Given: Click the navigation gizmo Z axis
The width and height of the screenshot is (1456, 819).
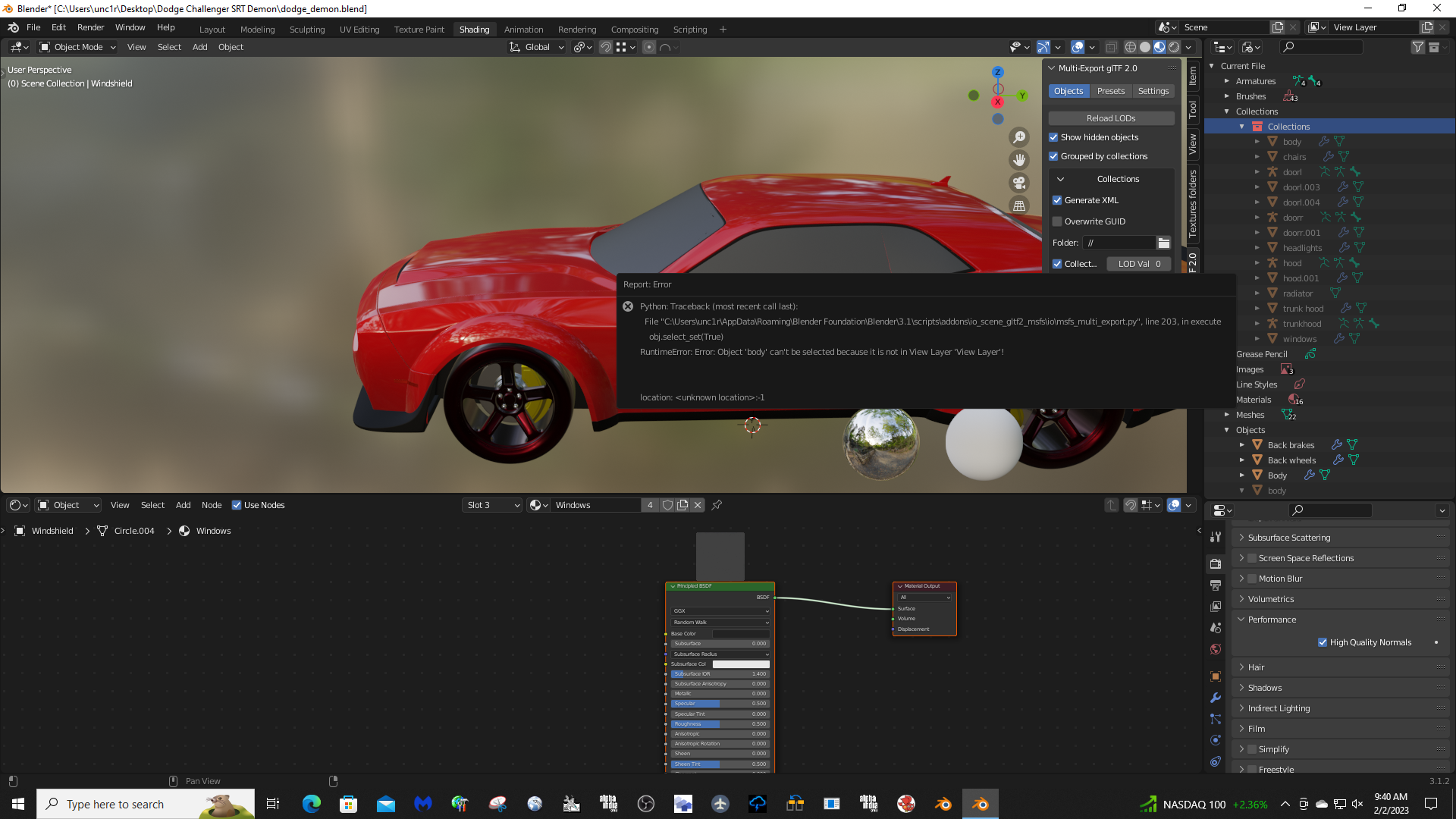Looking at the screenshot, I should tap(998, 72).
